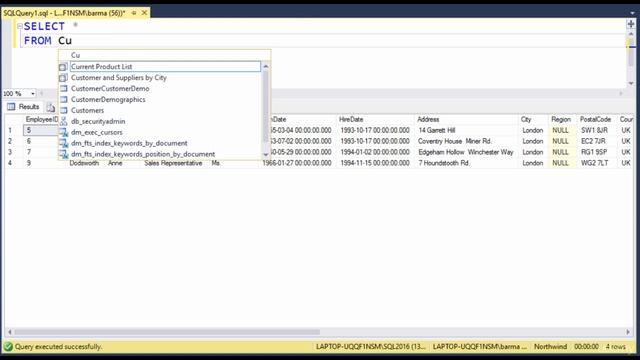Click editor vertical scrollbar down arrow
This screenshot has height=360, width=640.
coord(631,83)
